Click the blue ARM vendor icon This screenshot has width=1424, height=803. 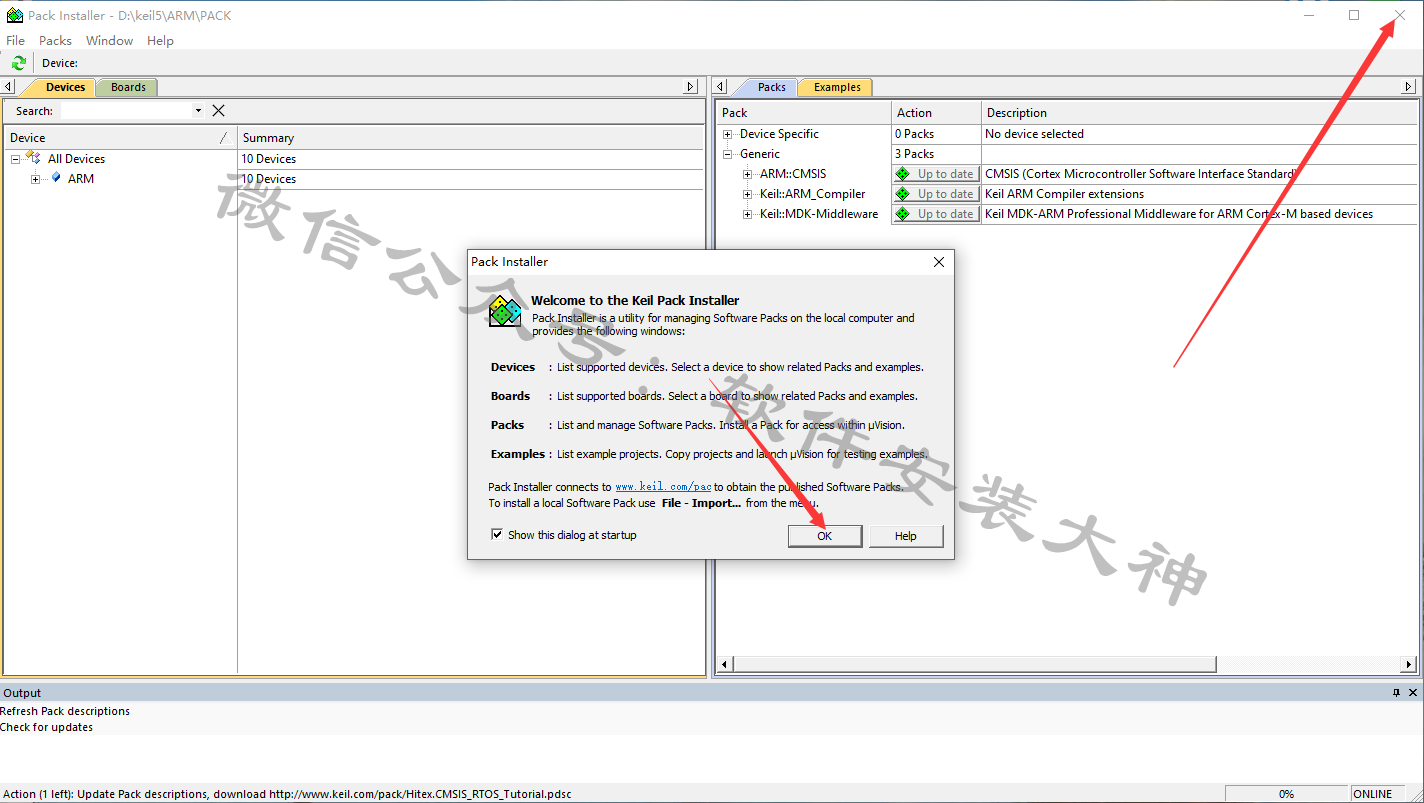coord(56,178)
